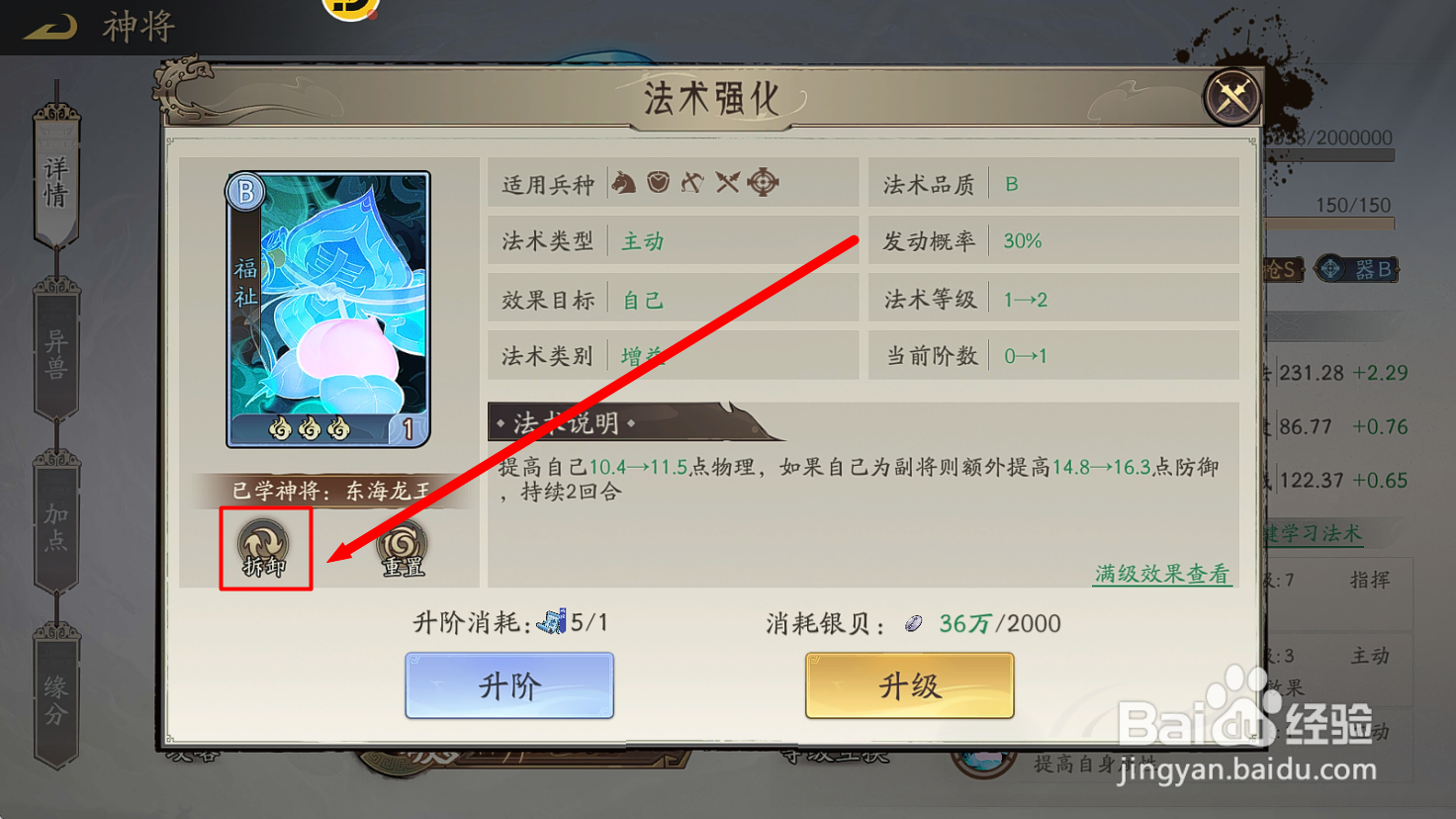Close the 法术强化 dialog with crossed swords
Screen dimensions: 1456x819
click(1231, 97)
